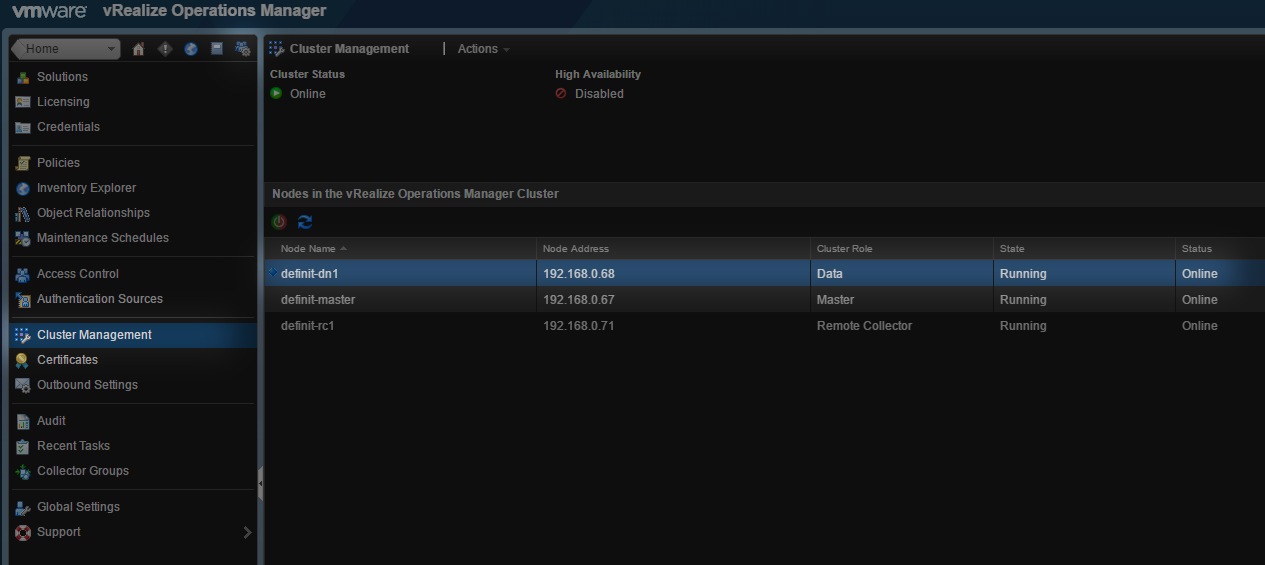Go to Certificates page
The image size is (1265, 565).
(67, 360)
